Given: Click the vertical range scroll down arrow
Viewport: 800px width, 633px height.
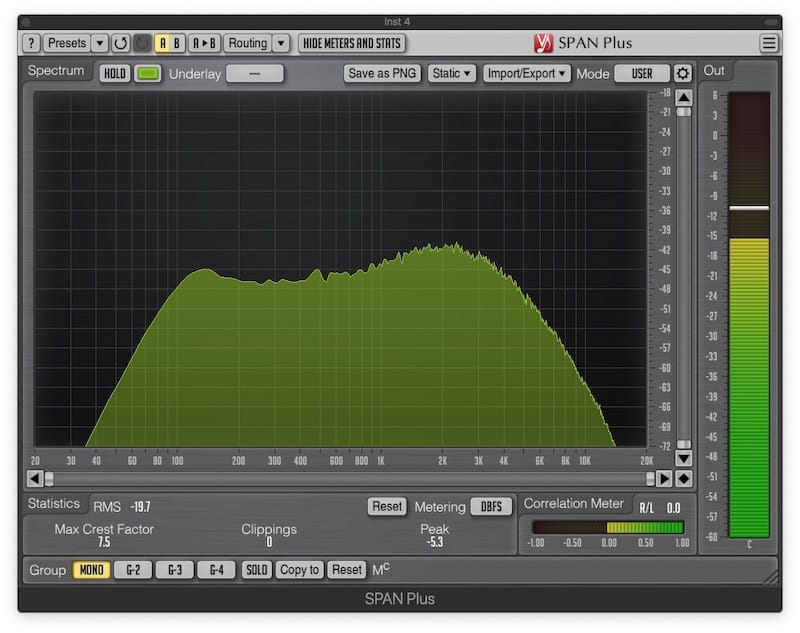Looking at the screenshot, I should 684,458.
